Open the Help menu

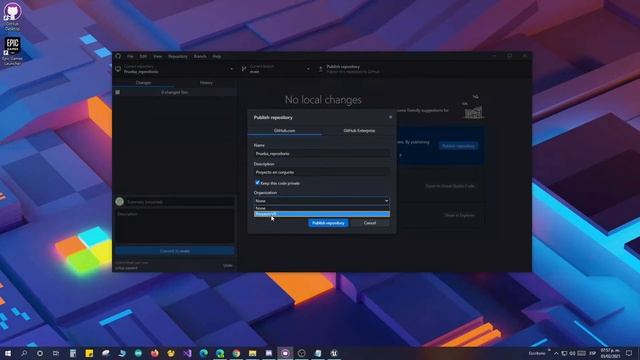(217, 56)
